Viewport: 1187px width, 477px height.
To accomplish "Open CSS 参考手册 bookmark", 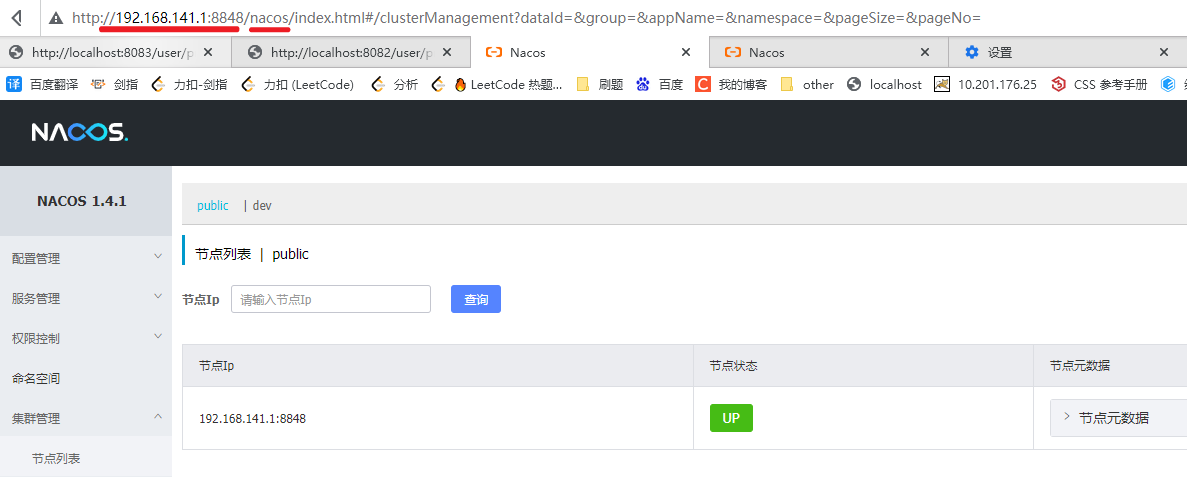I will click(1099, 84).
